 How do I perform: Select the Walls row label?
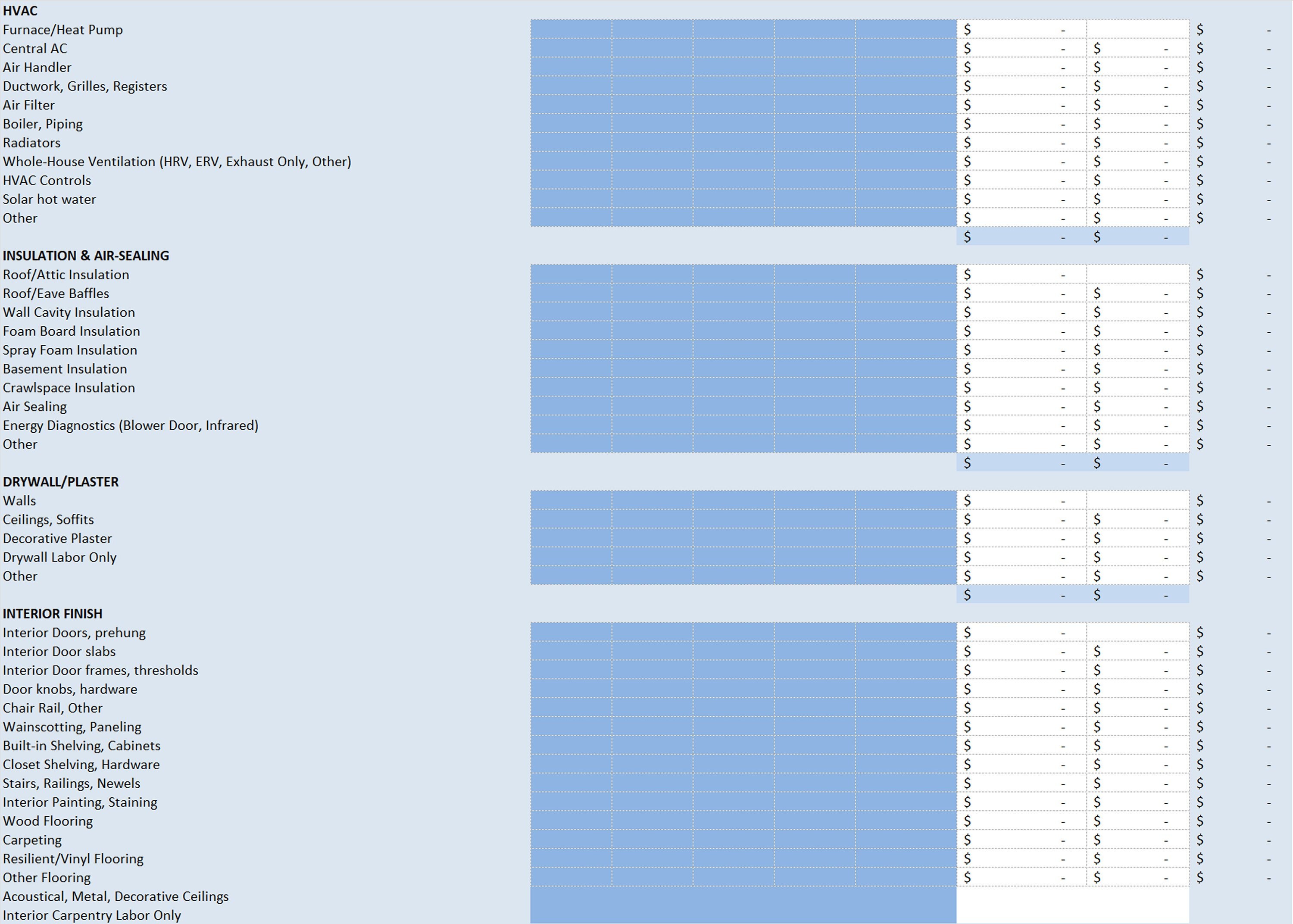19,501
